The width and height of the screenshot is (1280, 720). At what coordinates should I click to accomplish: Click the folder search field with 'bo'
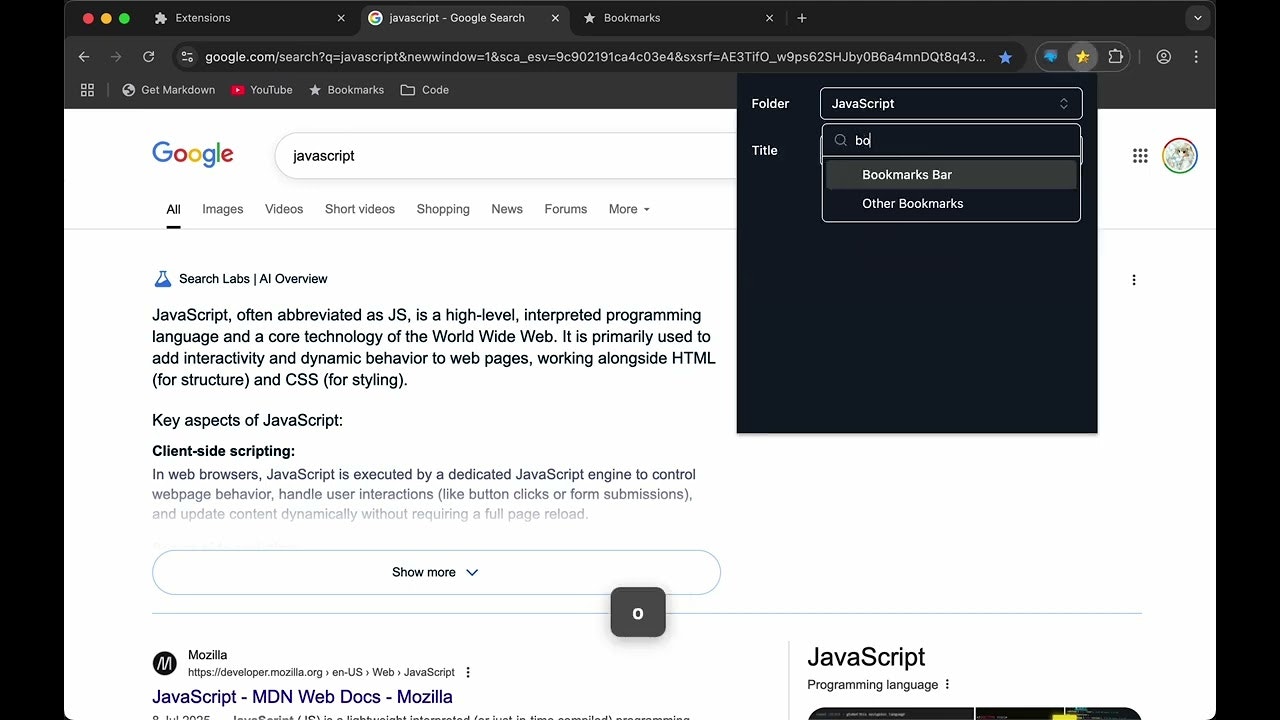[951, 141]
